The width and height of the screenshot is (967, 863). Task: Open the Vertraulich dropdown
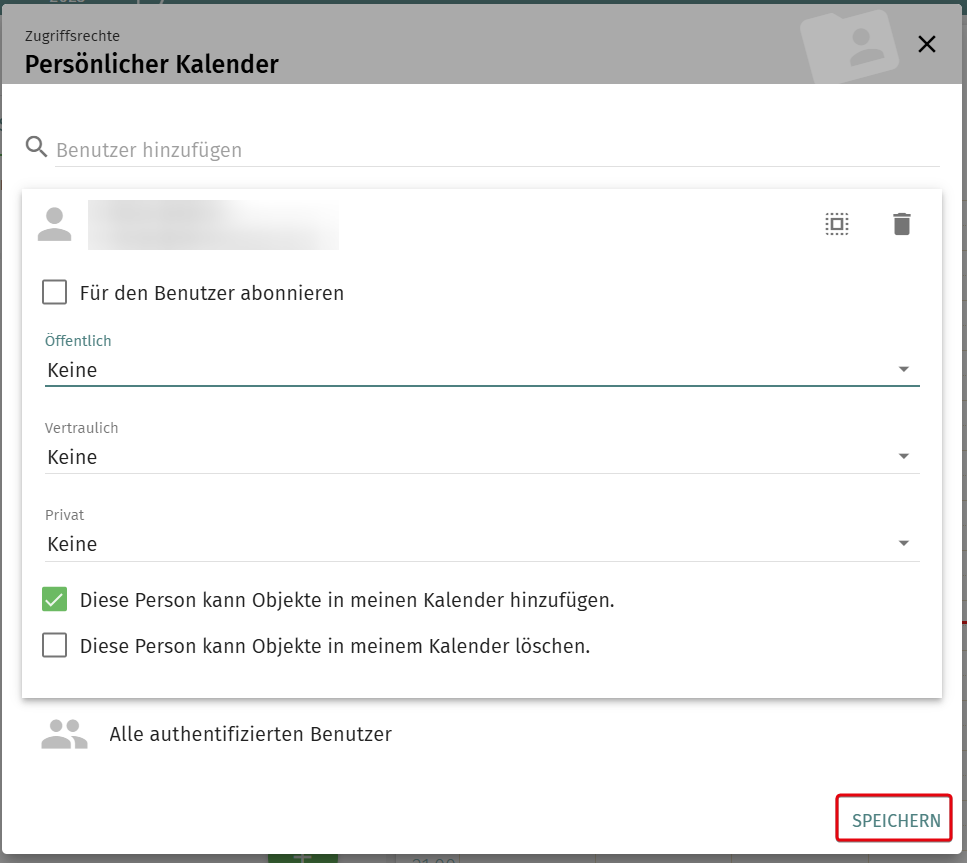coord(904,456)
